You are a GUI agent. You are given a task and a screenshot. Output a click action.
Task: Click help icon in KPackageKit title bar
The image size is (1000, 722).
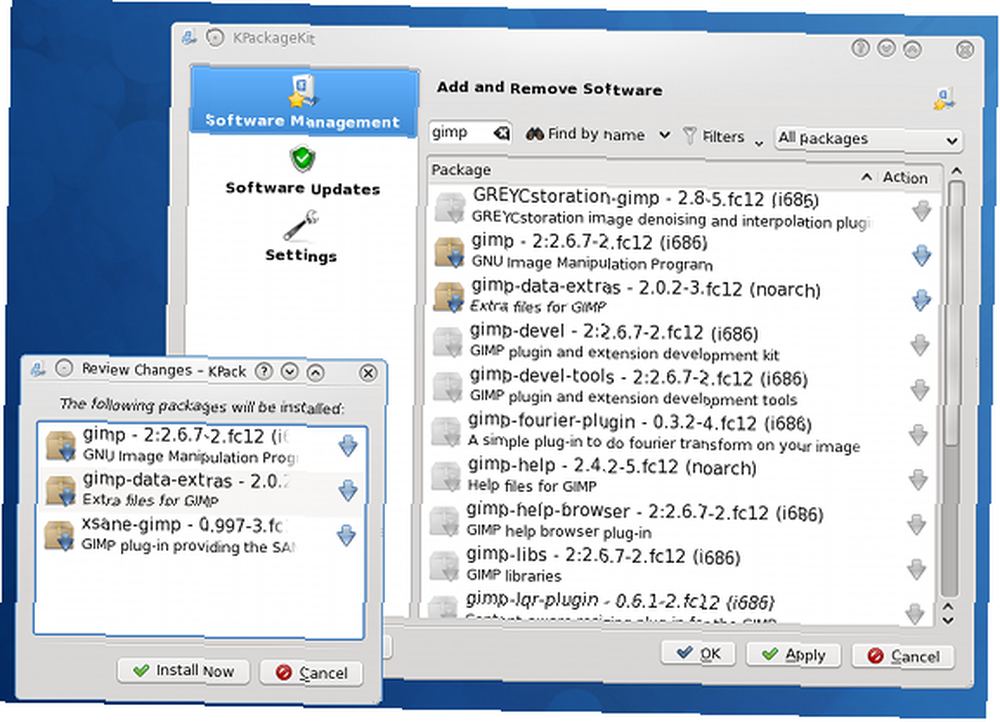(x=860, y=48)
